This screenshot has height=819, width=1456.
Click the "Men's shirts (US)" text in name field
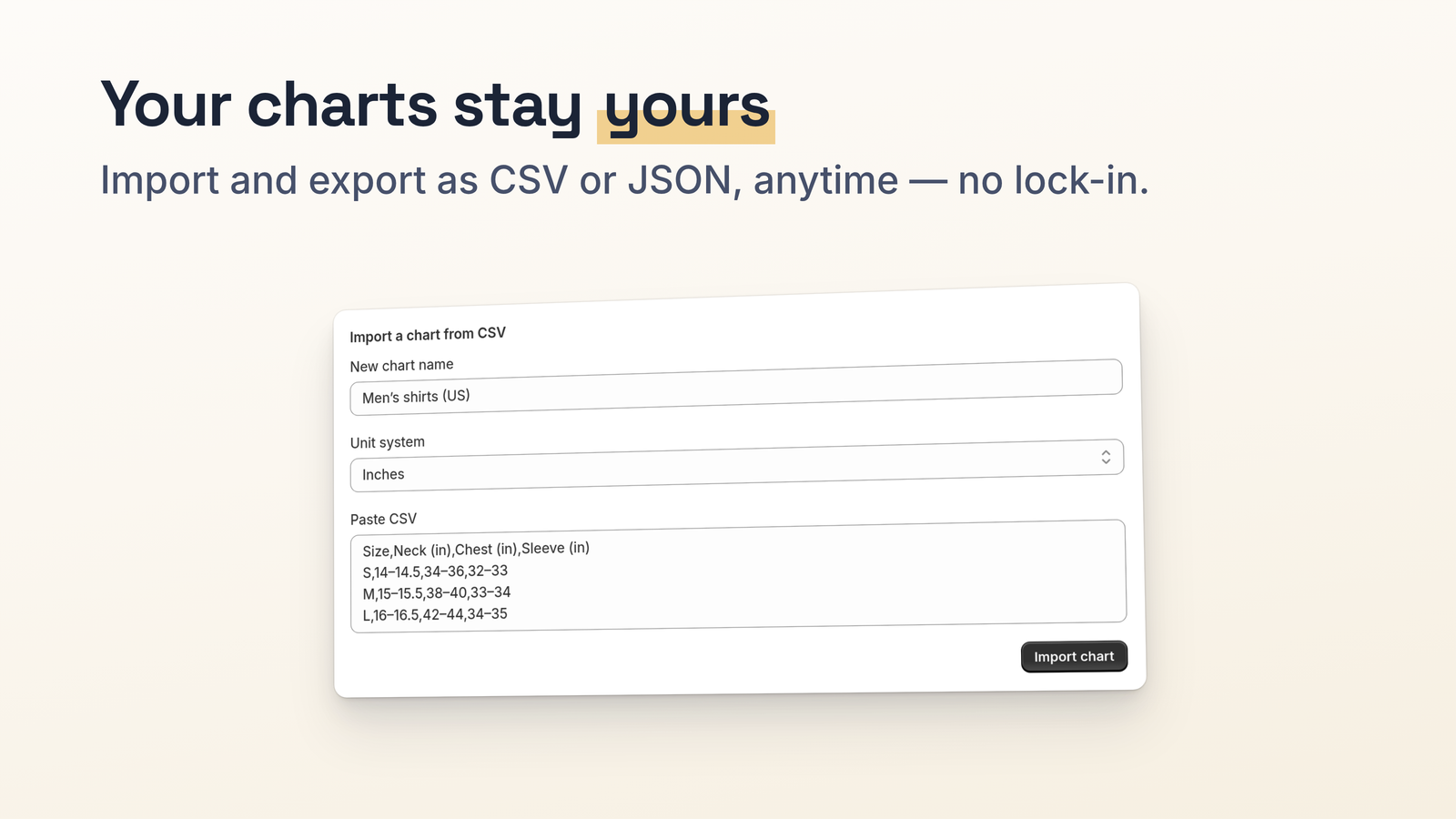point(416,397)
